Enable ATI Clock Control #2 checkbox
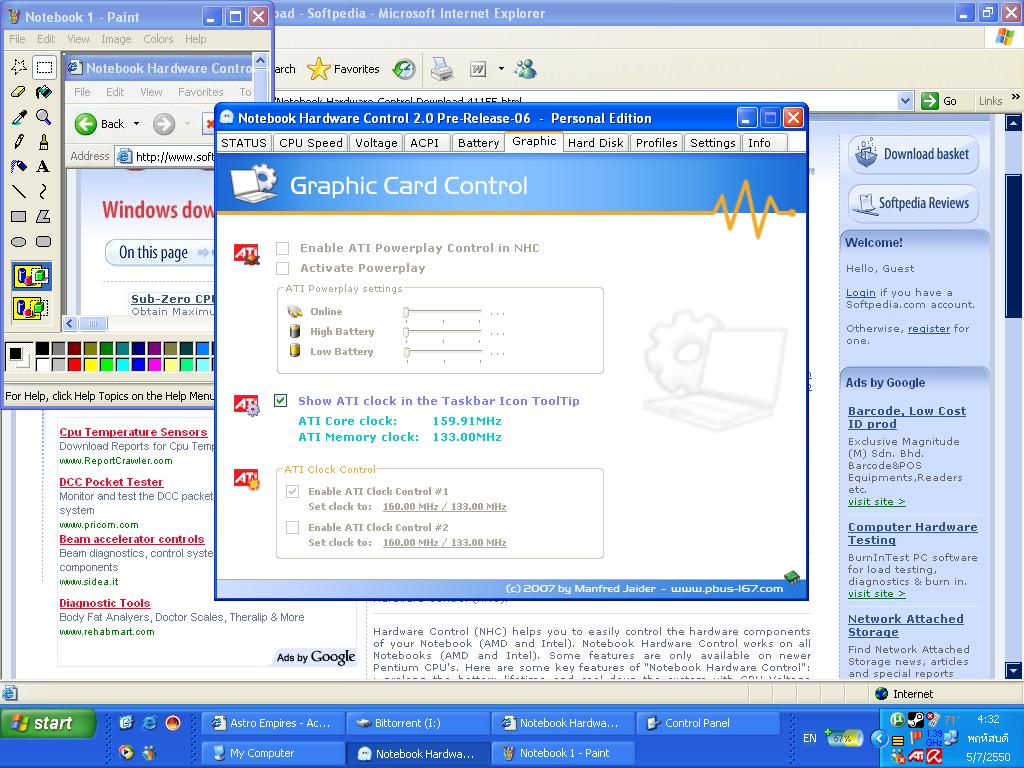 point(293,527)
